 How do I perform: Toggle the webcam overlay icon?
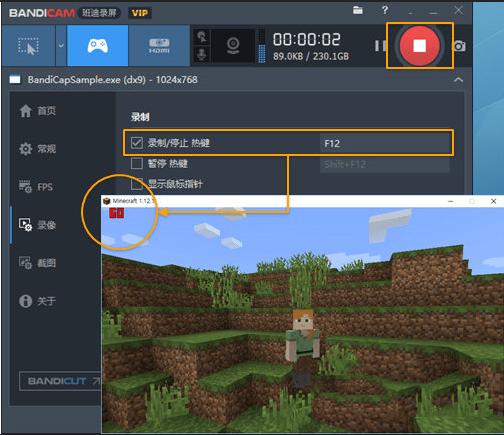pyautogui.click(x=233, y=46)
